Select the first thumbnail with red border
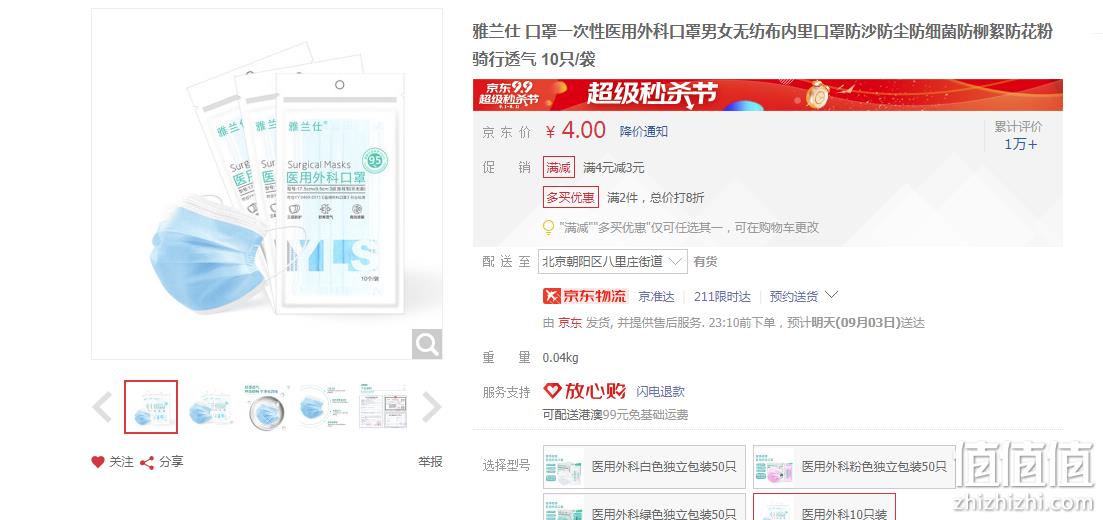The height and width of the screenshot is (520, 1103). 151,407
